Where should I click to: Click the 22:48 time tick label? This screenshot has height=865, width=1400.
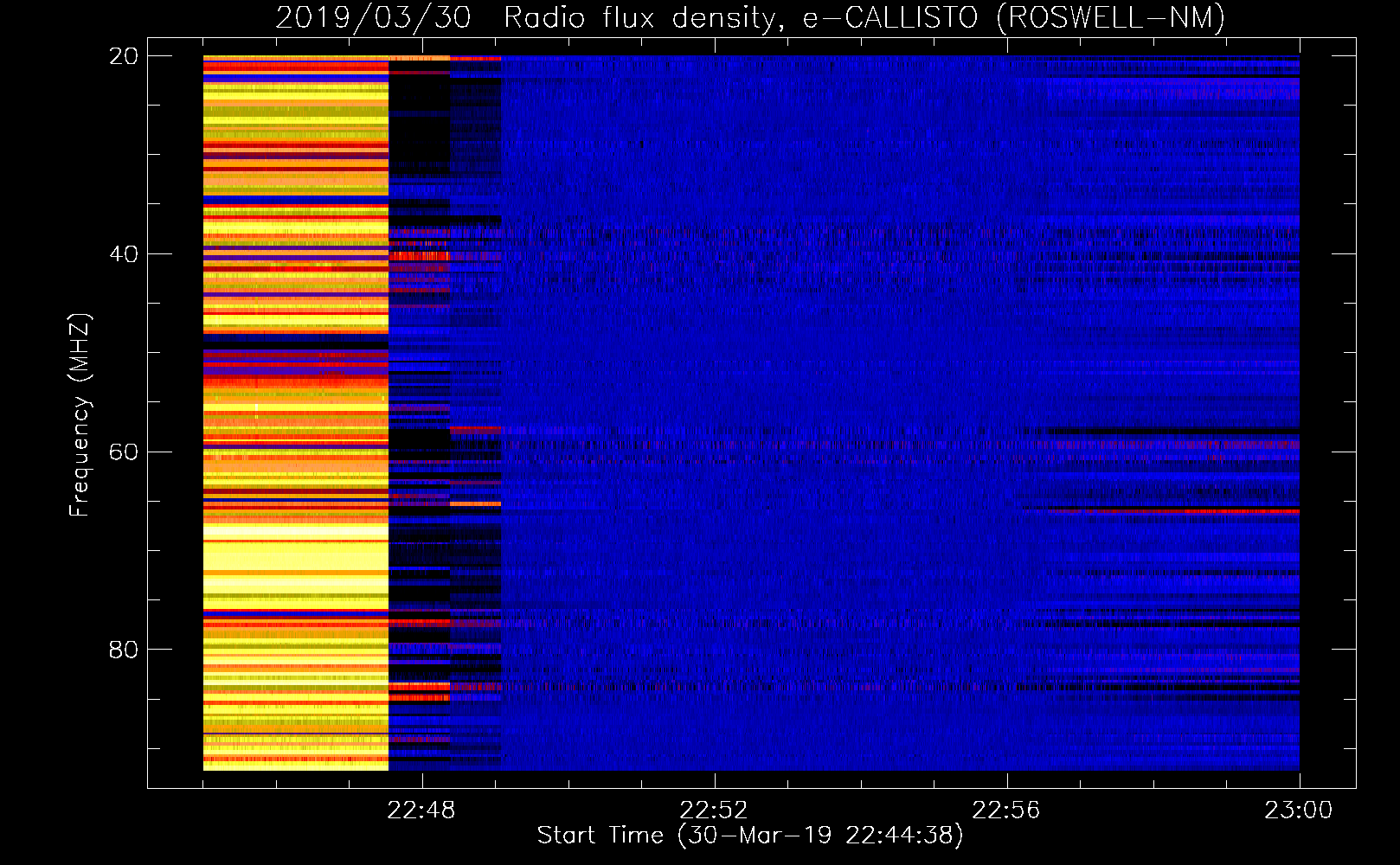click(x=421, y=811)
